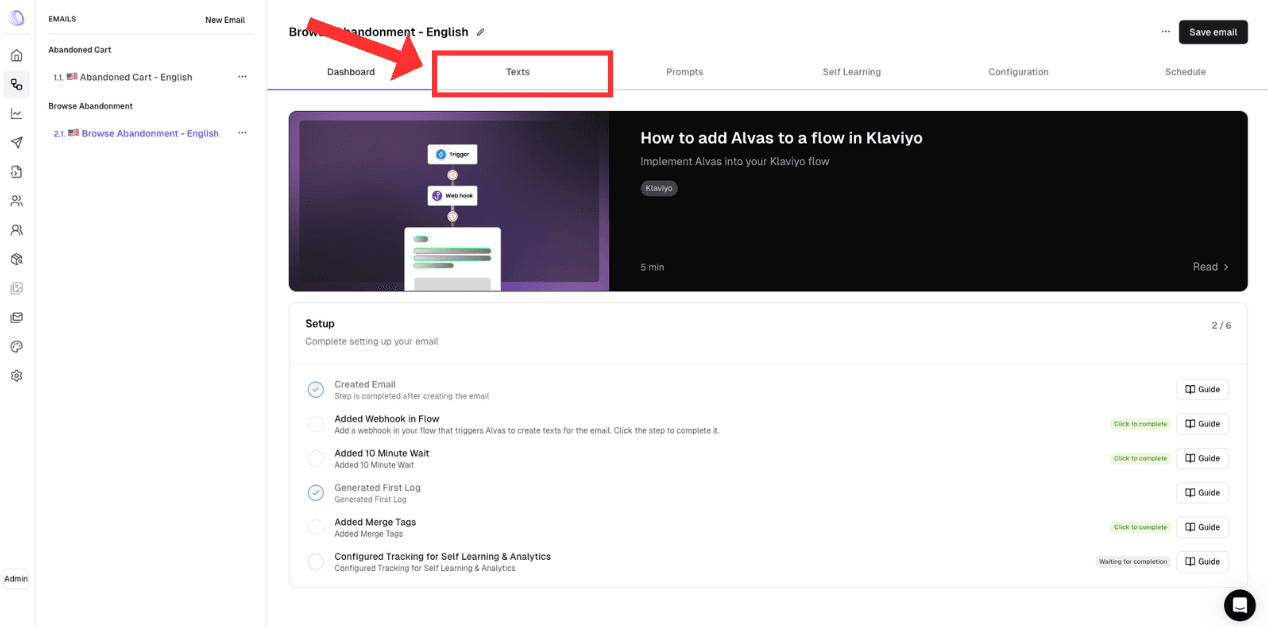Open the paper plane send icon
This screenshot has width=1268, height=627.
click(x=16, y=142)
